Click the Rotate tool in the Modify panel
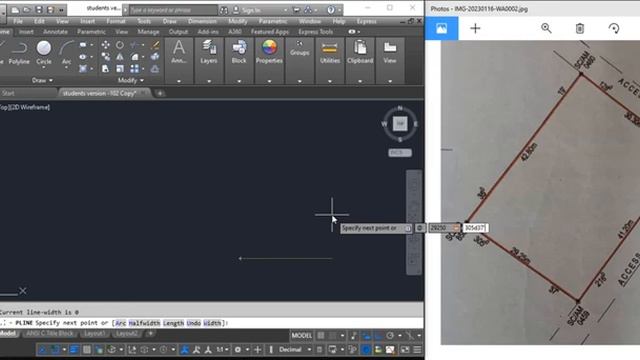The image size is (640, 360). (x=120, y=45)
